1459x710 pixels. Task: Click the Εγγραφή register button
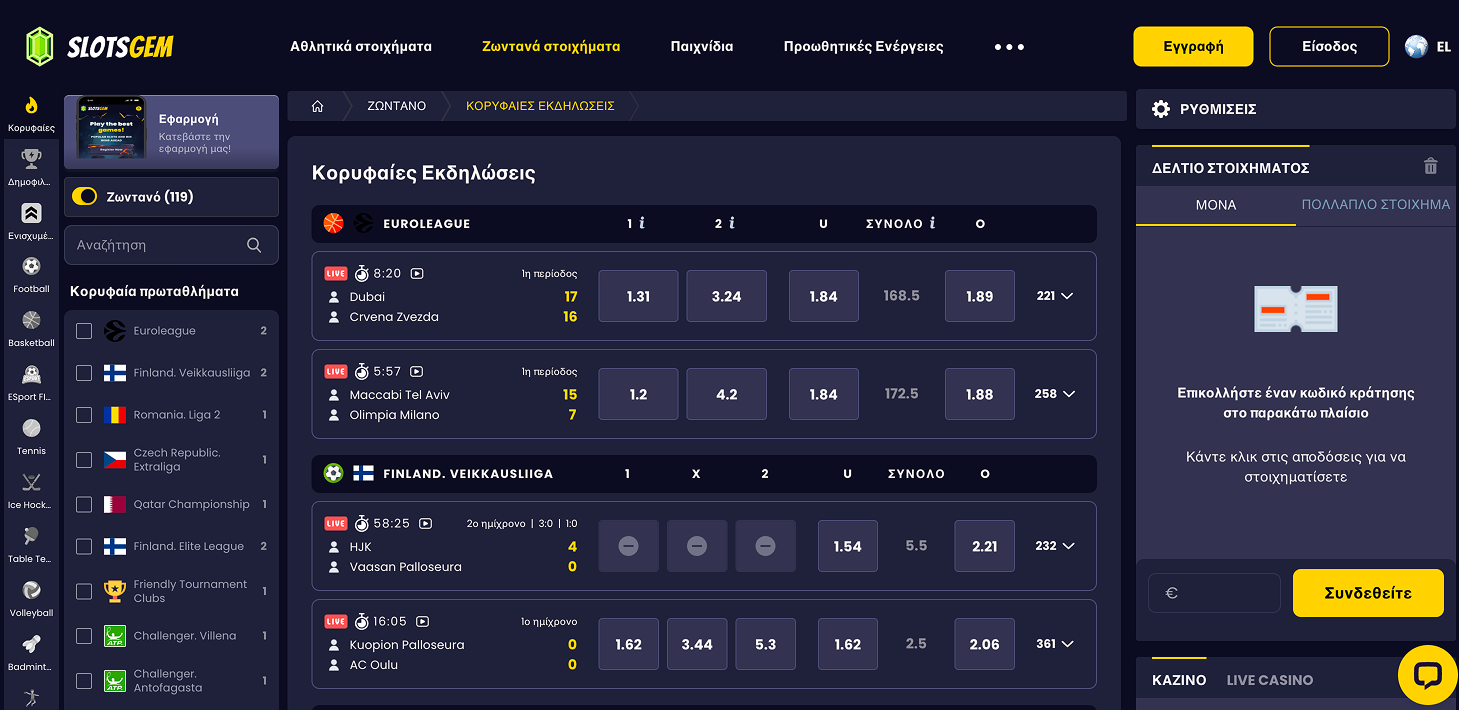point(1193,47)
